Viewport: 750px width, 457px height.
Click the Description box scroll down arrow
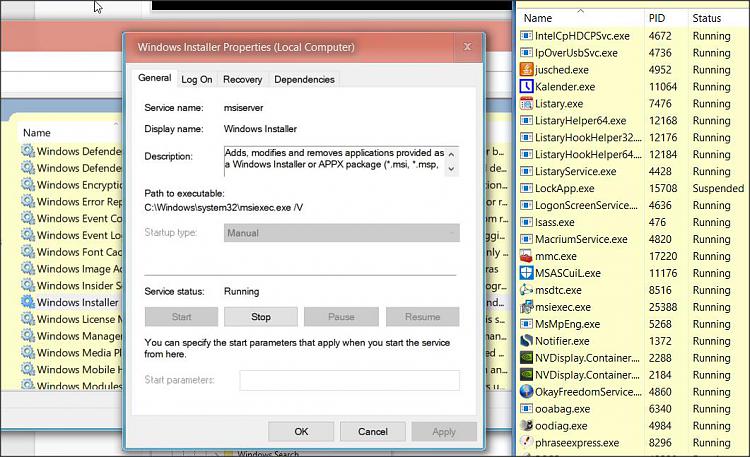tap(451, 169)
